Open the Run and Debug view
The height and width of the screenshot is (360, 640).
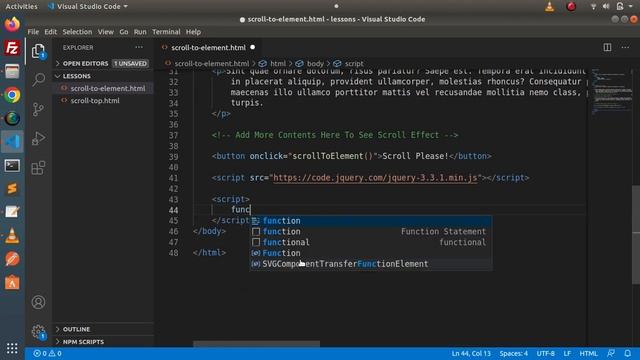[38, 138]
